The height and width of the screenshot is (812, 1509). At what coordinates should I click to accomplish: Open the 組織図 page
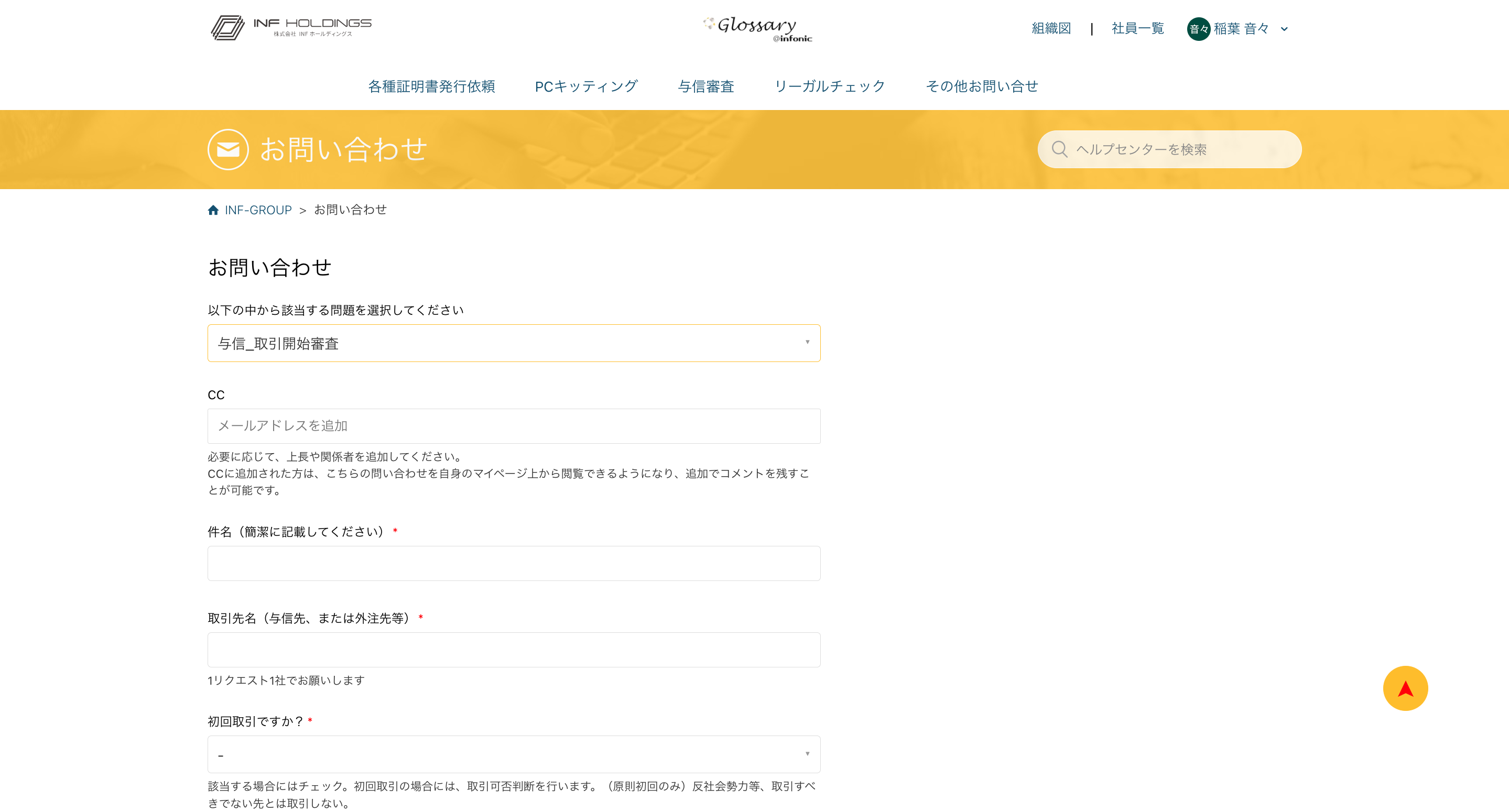coord(1050,29)
